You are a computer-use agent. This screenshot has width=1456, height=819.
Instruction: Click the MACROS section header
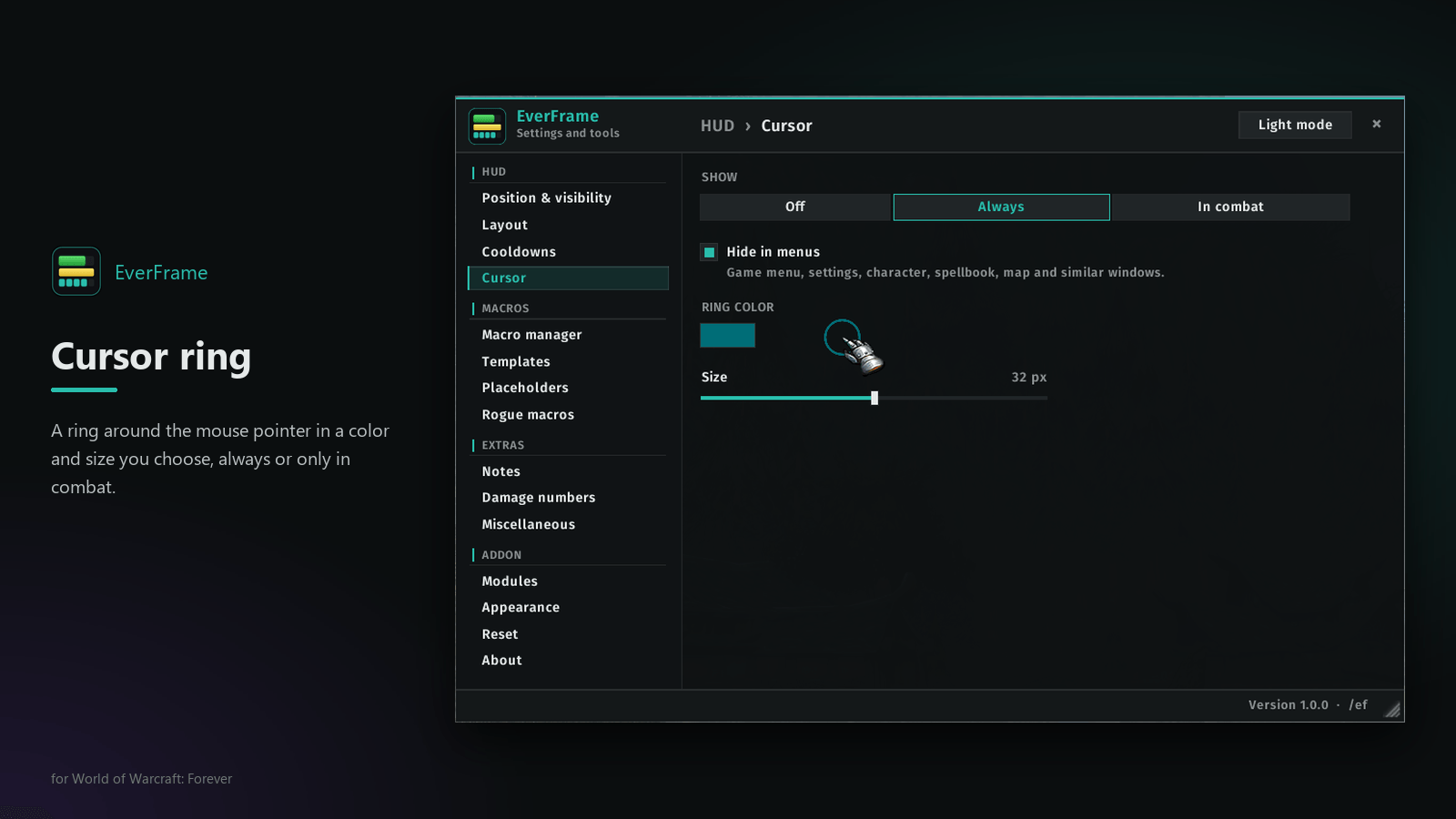(505, 308)
